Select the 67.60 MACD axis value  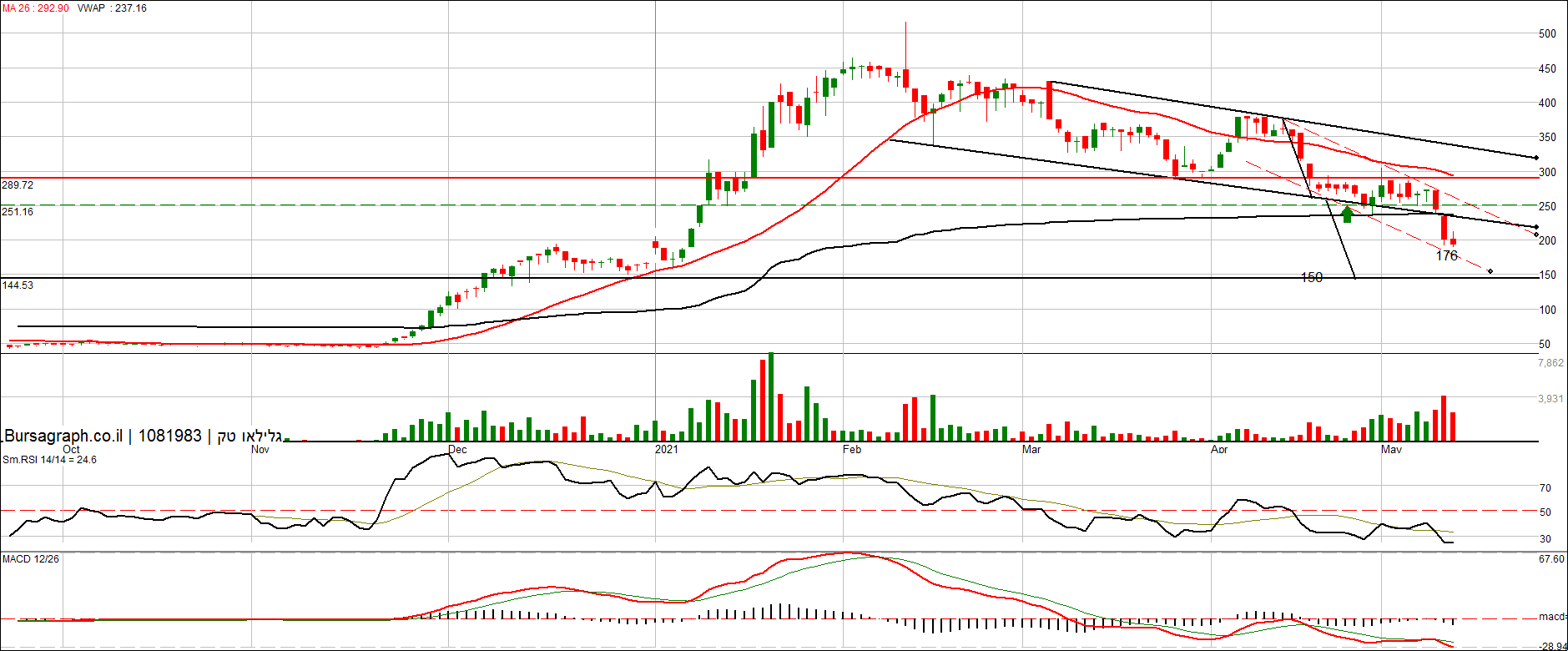click(x=1551, y=559)
